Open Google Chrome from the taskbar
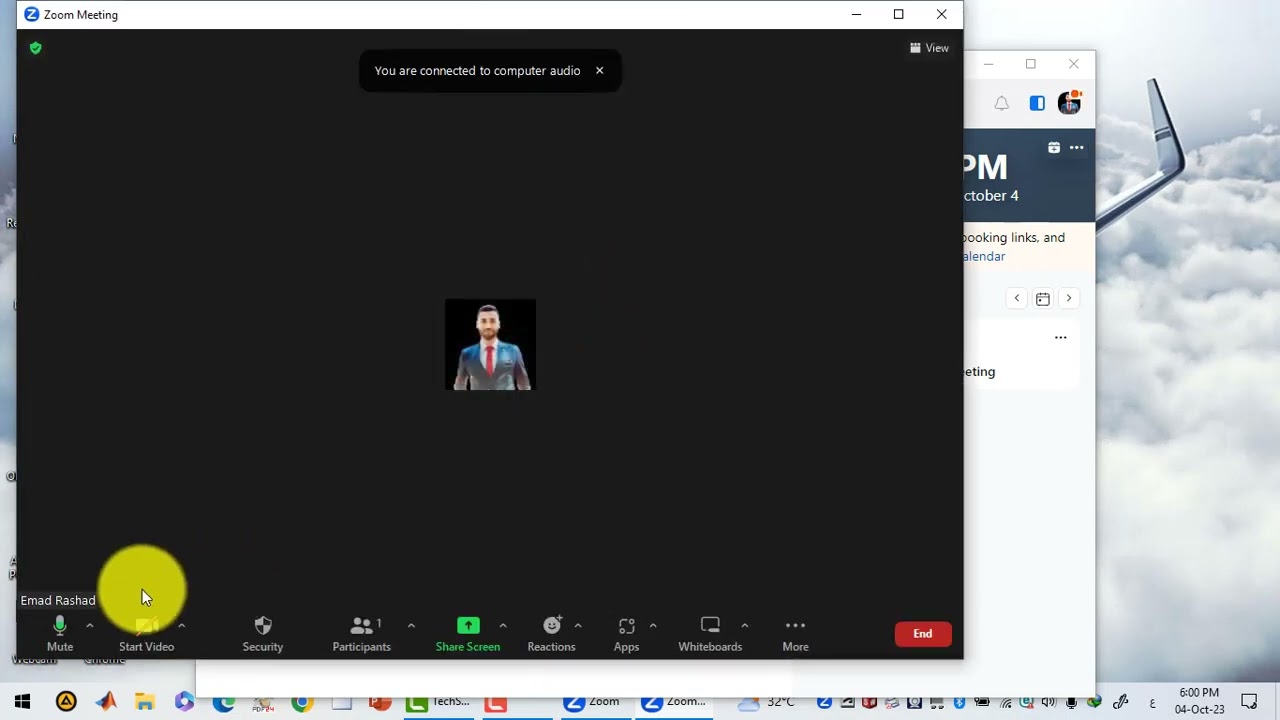Image resolution: width=1280 pixels, height=720 pixels. [x=302, y=702]
